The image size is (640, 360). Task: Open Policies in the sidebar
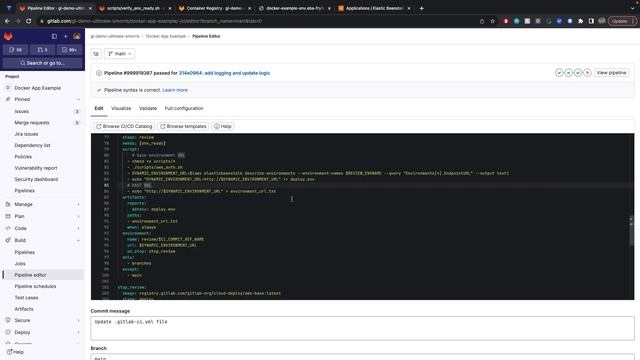pos(42,157)
